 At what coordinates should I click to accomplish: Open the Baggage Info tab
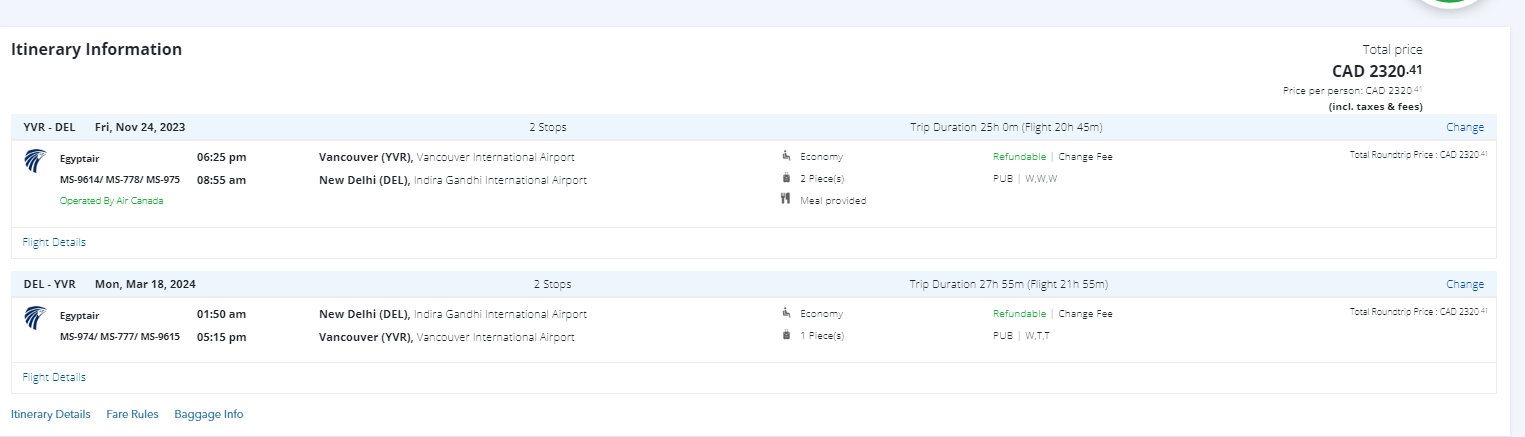(208, 414)
